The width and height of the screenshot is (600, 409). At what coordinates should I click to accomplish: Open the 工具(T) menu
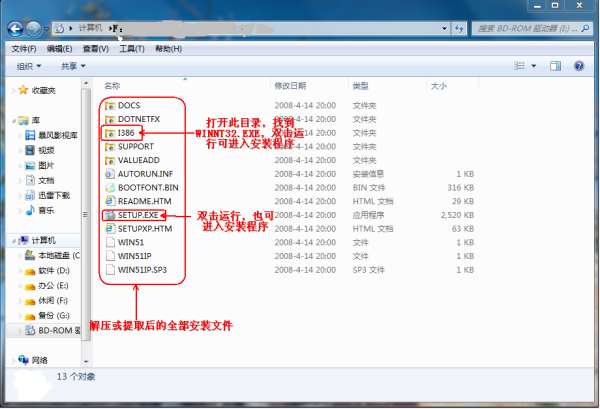132,49
